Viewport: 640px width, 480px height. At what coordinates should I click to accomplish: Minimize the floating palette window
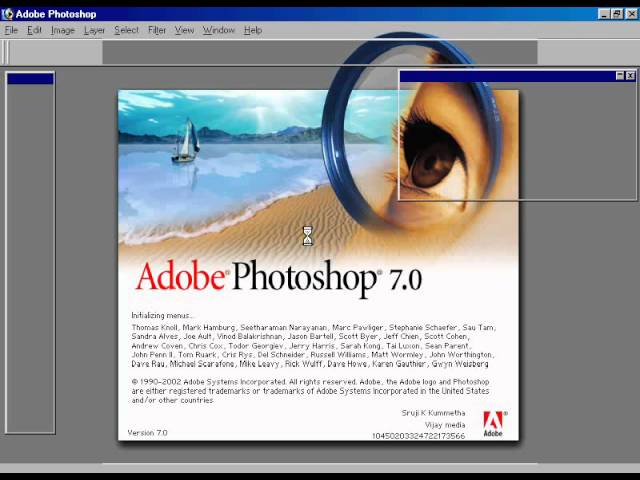pyautogui.click(x=620, y=76)
